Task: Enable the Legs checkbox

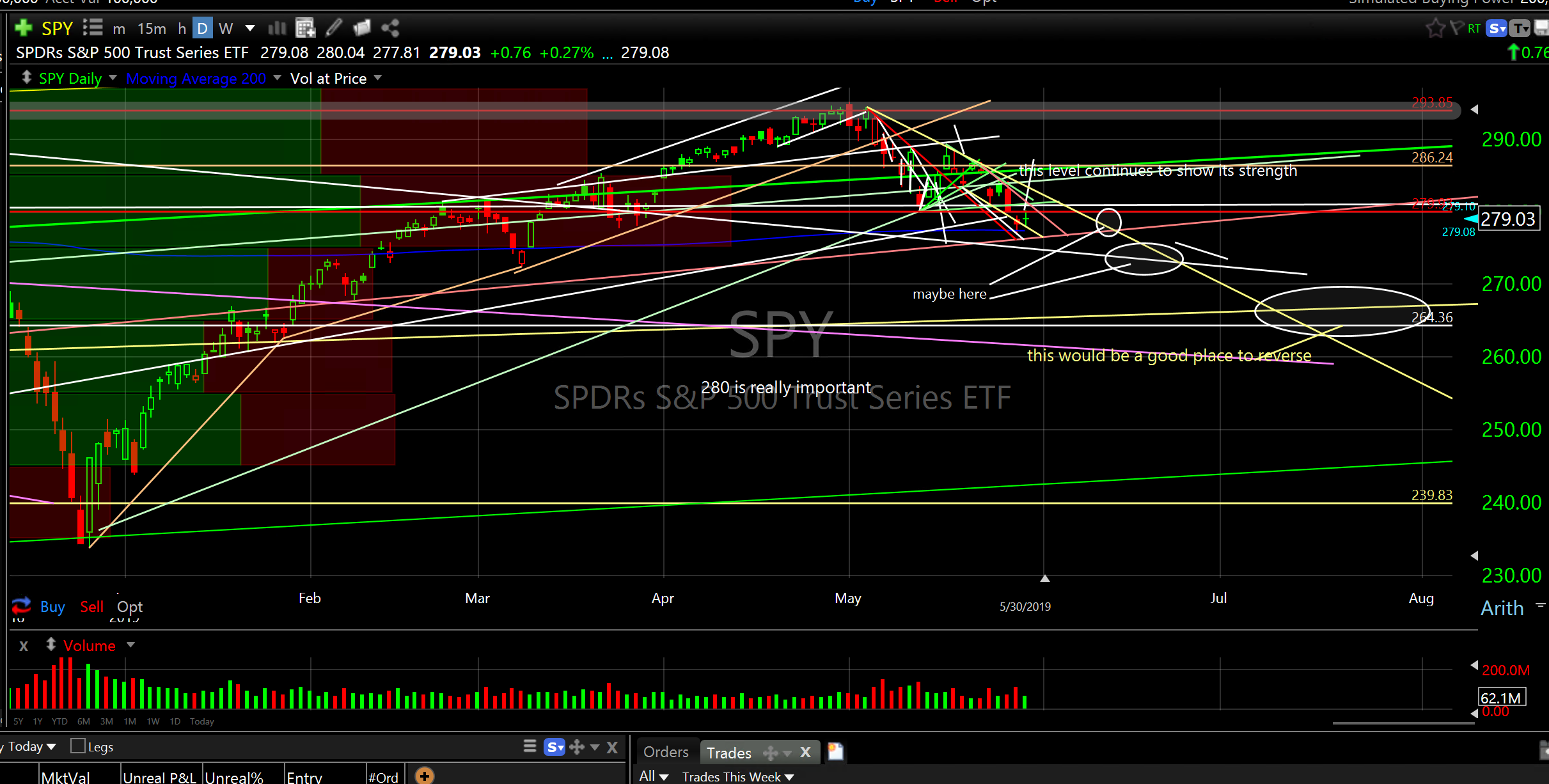Action: [78, 746]
